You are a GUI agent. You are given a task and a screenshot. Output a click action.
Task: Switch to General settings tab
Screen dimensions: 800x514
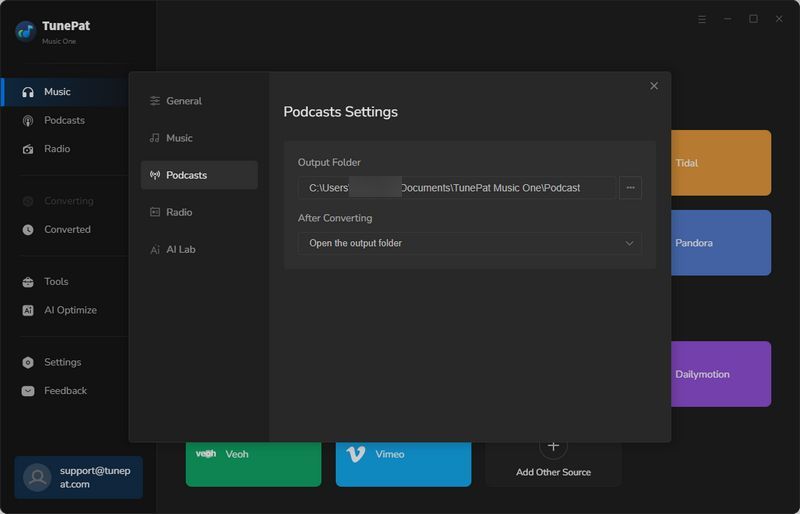[x=184, y=101]
